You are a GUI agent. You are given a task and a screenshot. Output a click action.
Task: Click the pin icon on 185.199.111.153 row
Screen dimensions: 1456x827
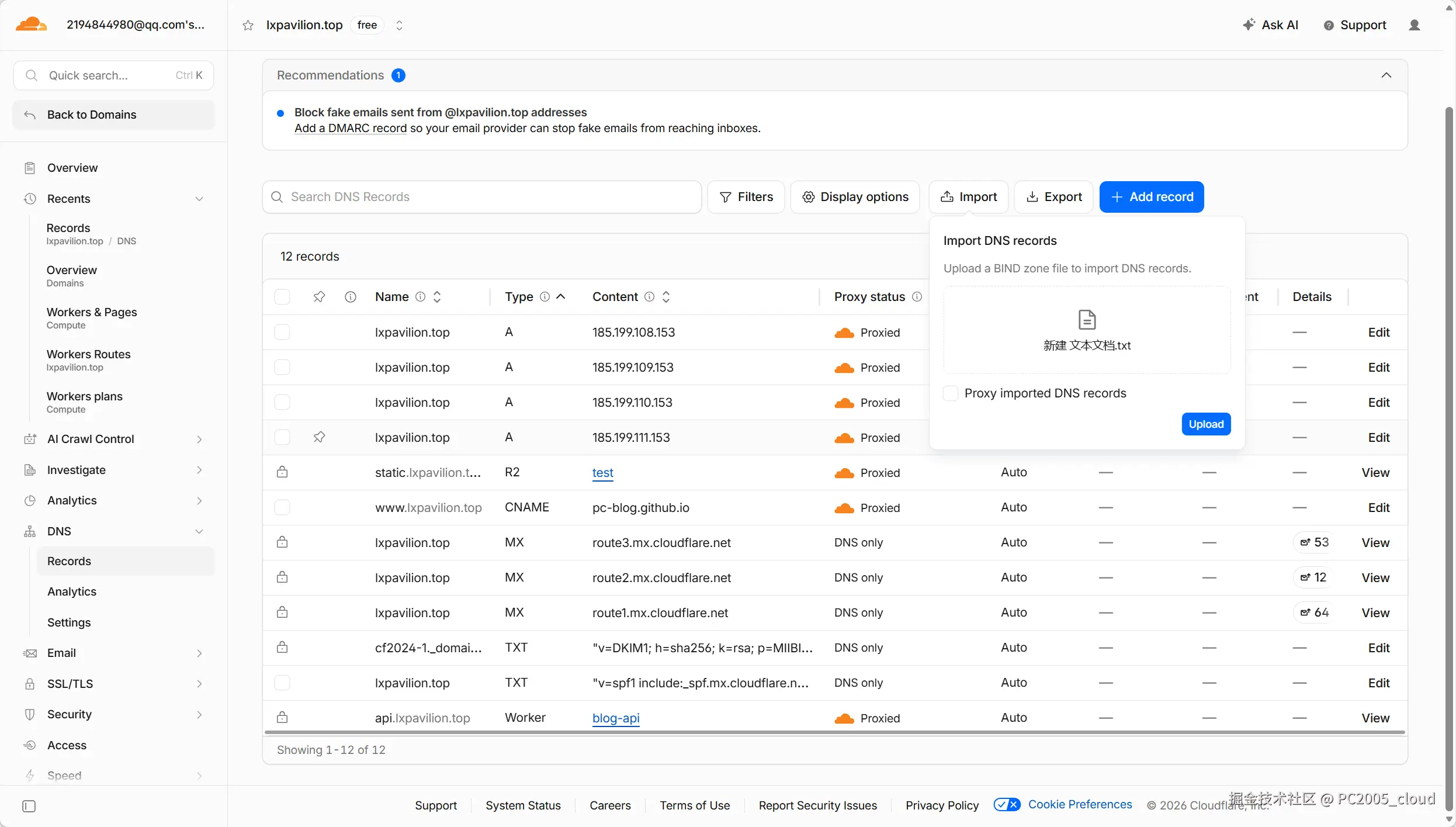click(319, 437)
